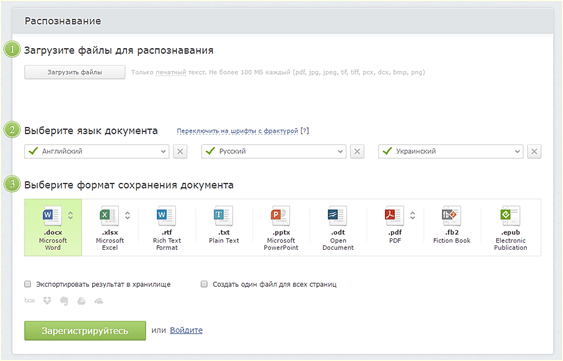Viewport: 563px width, 361px height.
Task: Click heading Загрузите файлы для распознавания
Action: click(x=118, y=50)
